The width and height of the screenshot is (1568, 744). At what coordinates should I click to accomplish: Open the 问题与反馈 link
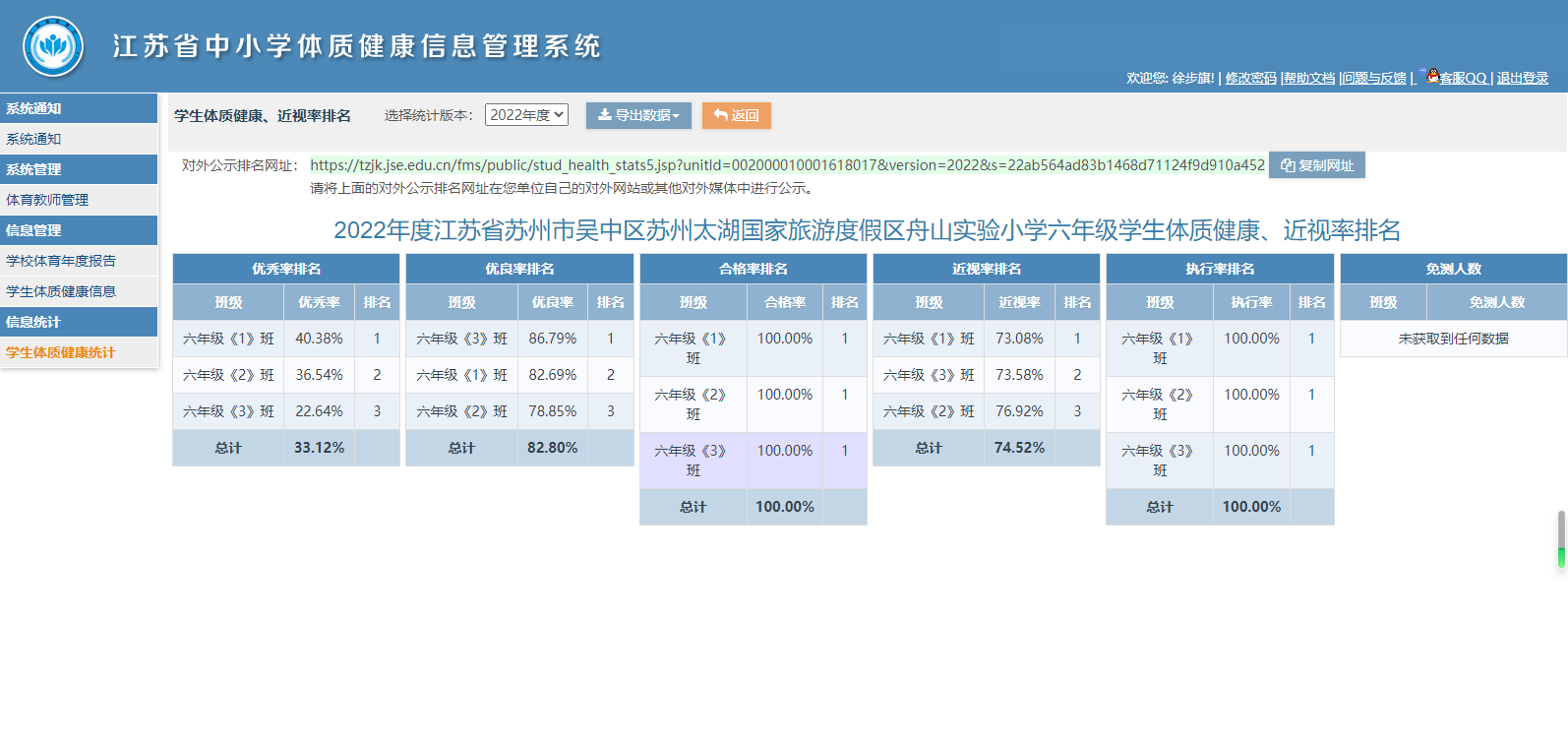pyautogui.click(x=1374, y=78)
